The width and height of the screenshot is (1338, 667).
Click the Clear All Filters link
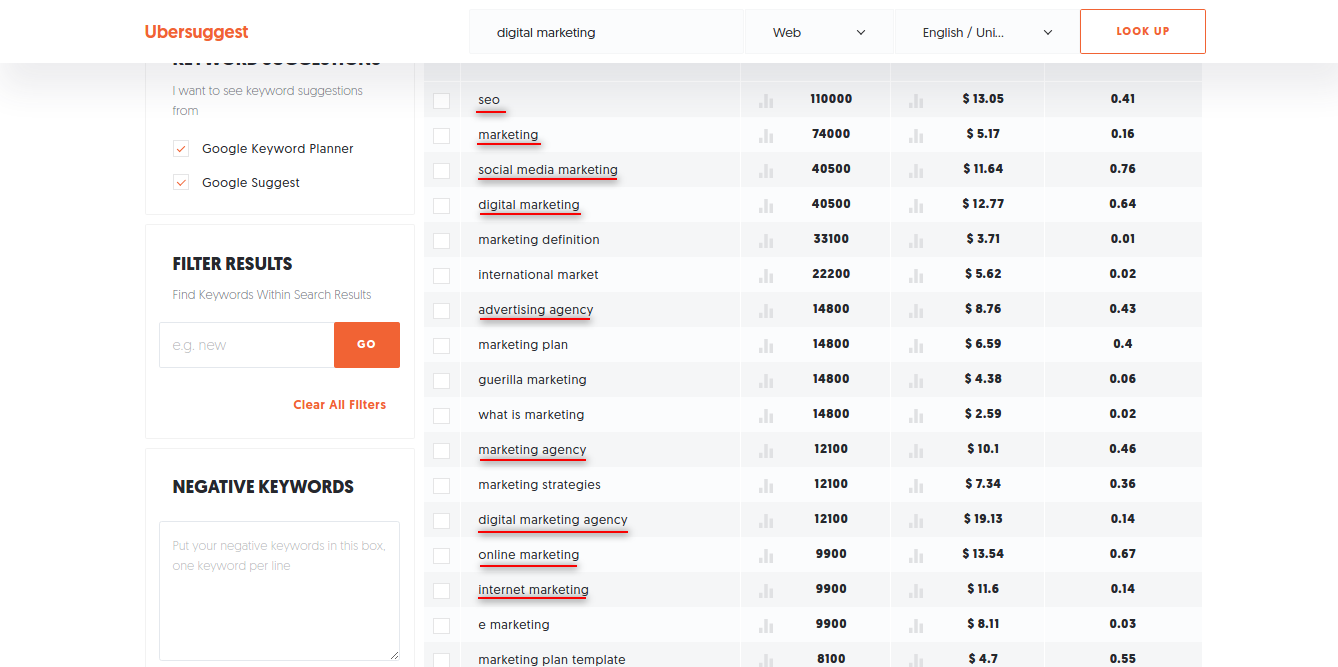pos(339,404)
